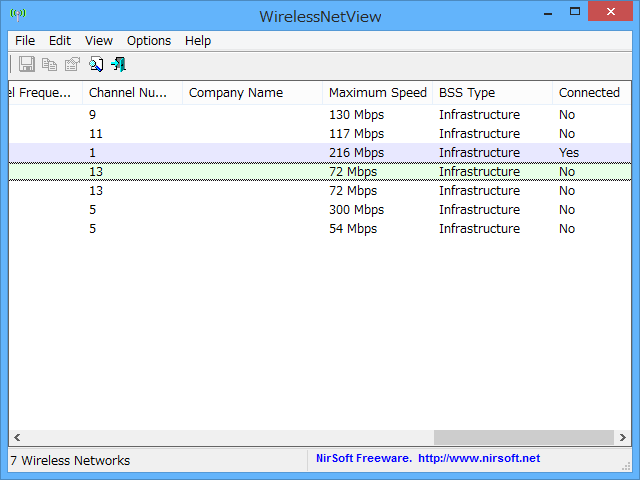Image resolution: width=640 pixels, height=480 pixels.
Task: Click the Save toolbar icon
Action: (x=27, y=64)
